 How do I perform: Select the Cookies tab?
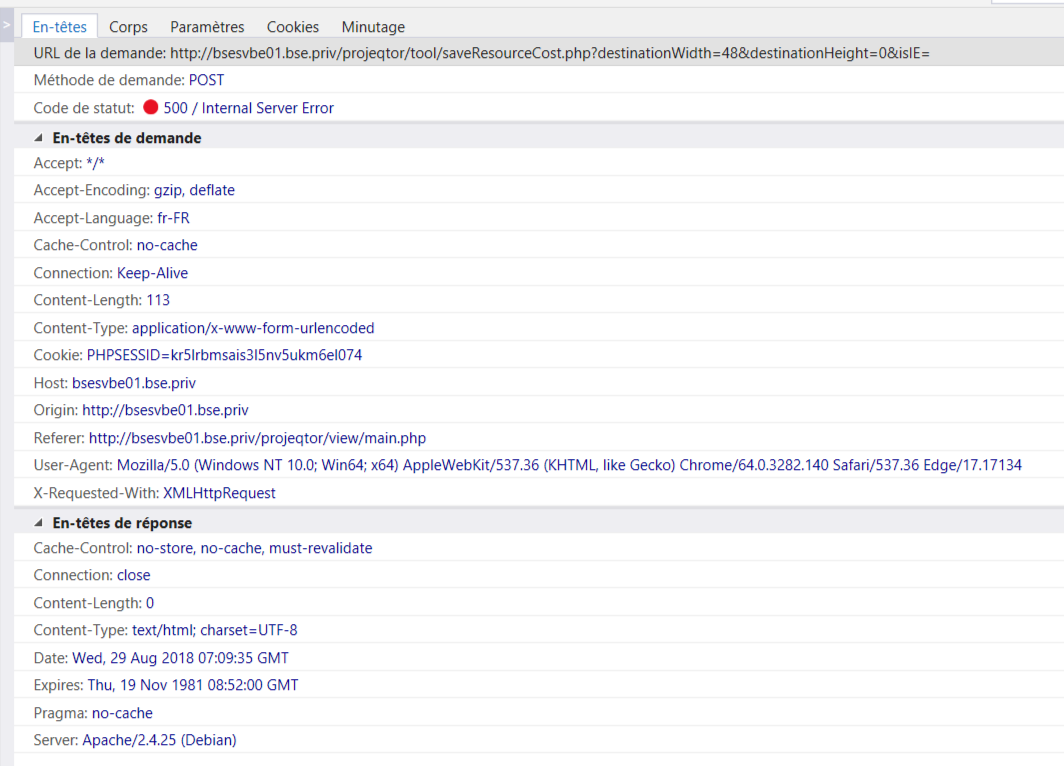coord(293,27)
